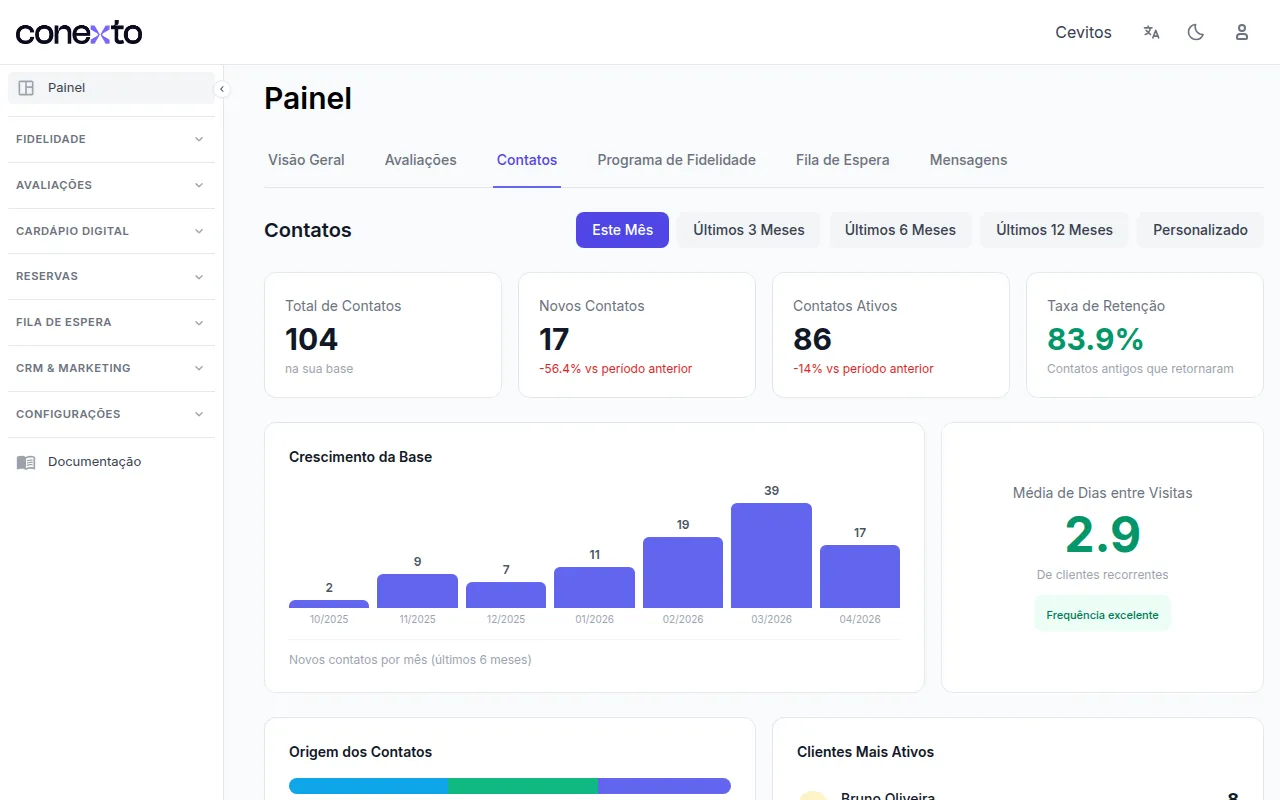Expand the Configurações sidebar section
1280x800 pixels.
(x=111, y=414)
